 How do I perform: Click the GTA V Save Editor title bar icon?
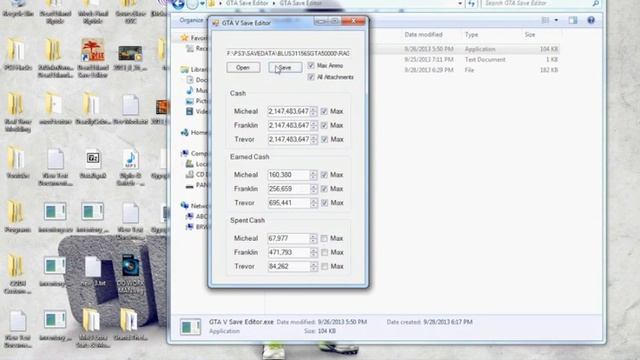pyautogui.click(x=216, y=23)
